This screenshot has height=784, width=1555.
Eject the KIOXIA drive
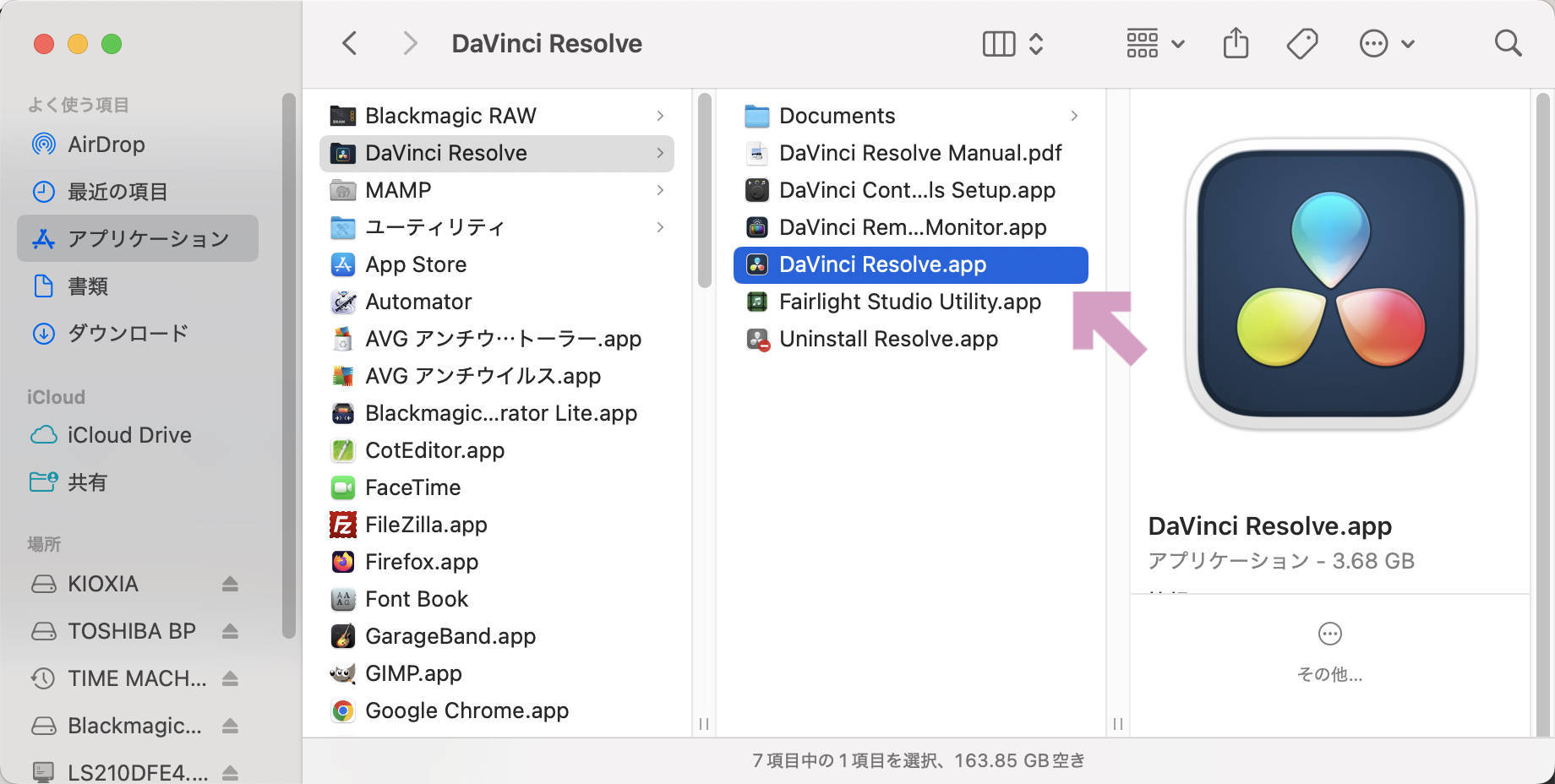pos(231,584)
